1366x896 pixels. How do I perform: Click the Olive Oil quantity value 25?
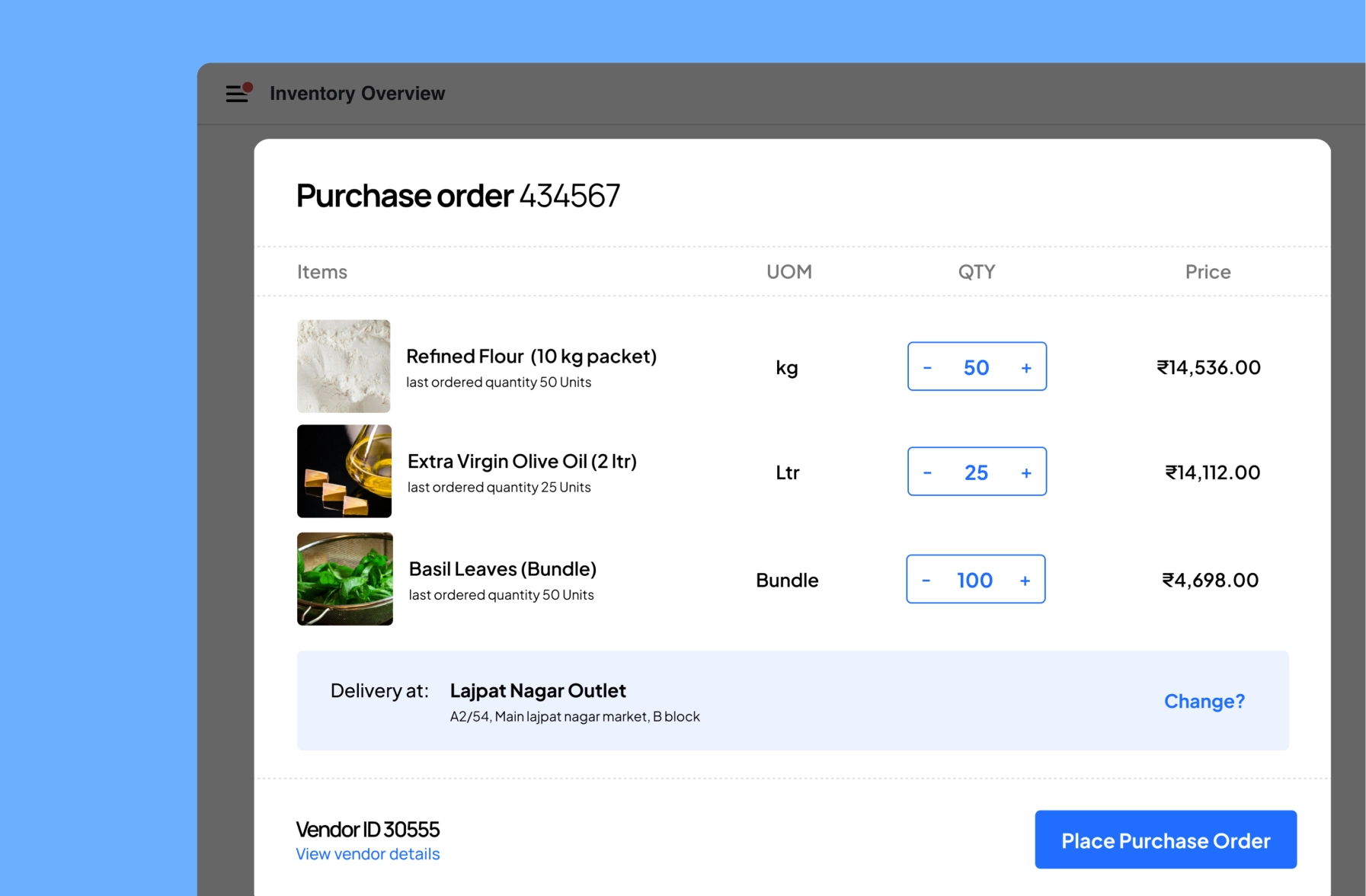[976, 473]
